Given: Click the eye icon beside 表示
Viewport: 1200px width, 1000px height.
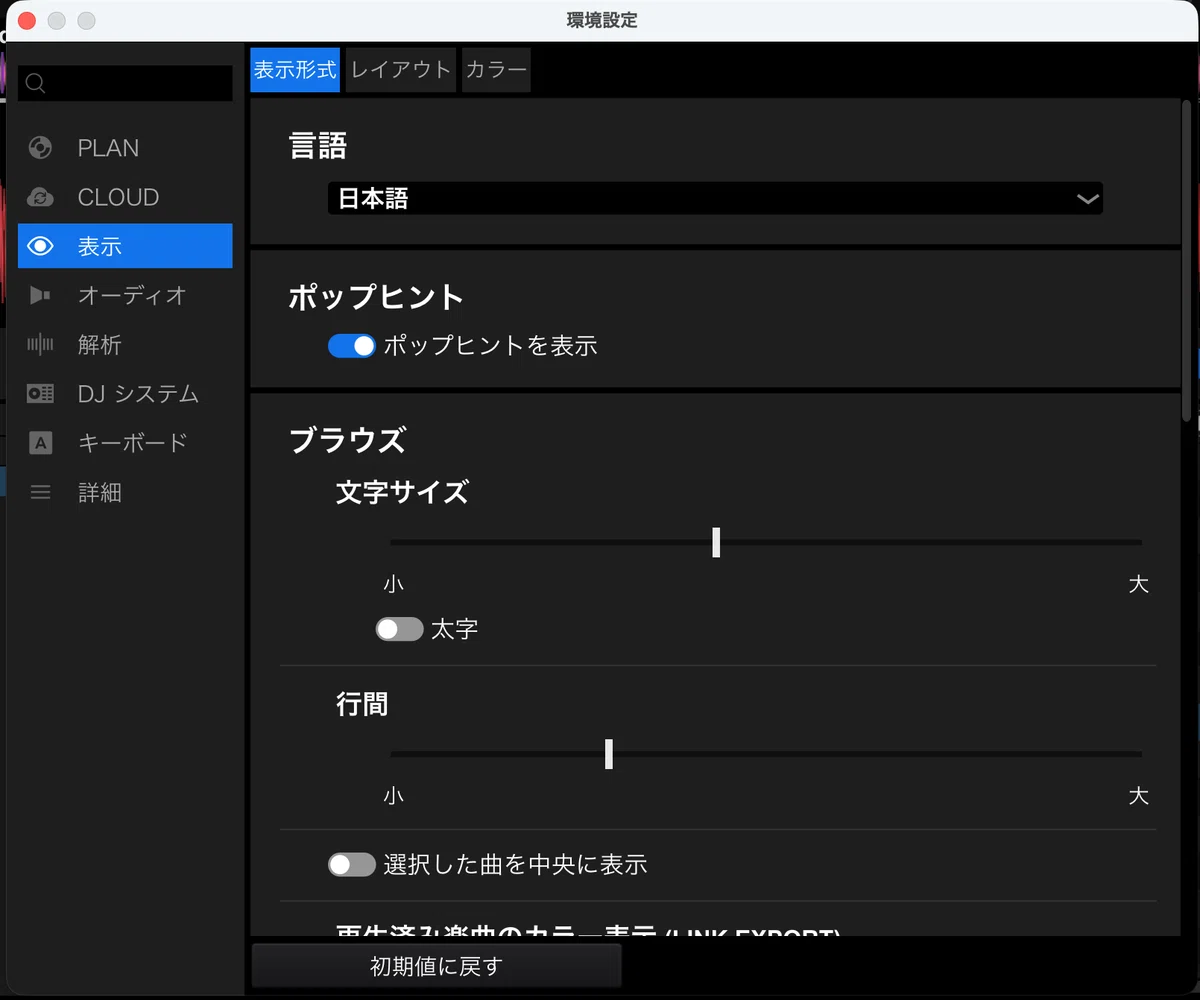Looking at the screenshot, I should 40,246.
